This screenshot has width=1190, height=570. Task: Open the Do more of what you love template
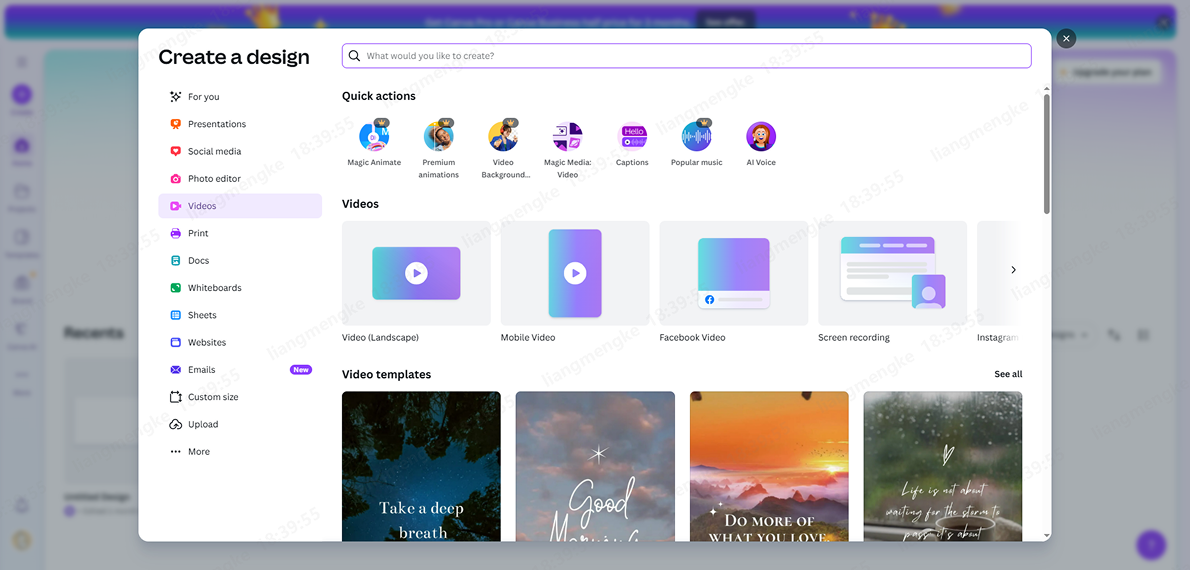[x=769, y=466]
